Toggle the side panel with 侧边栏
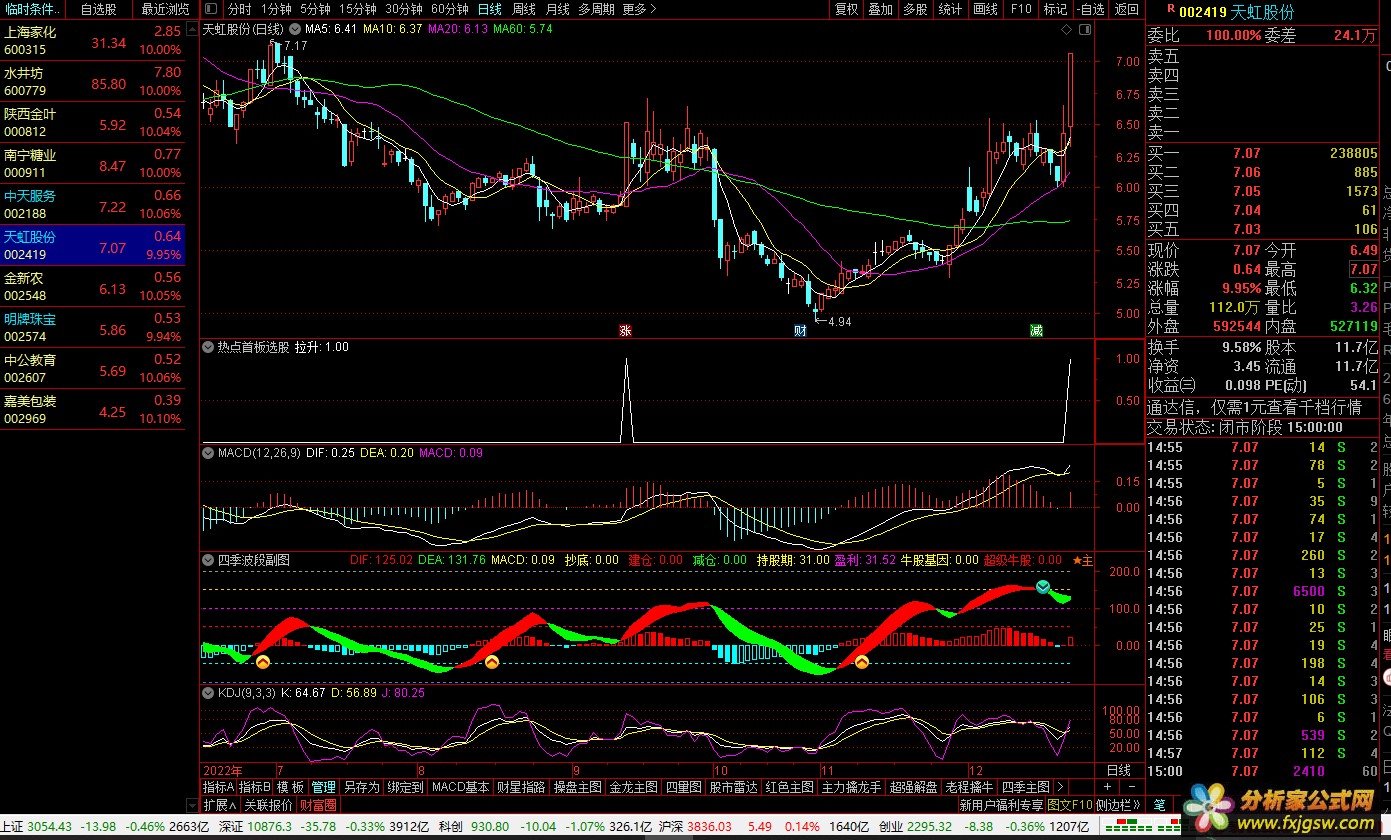Viewport: 1391px width, 840px height. pos(1117,805)
